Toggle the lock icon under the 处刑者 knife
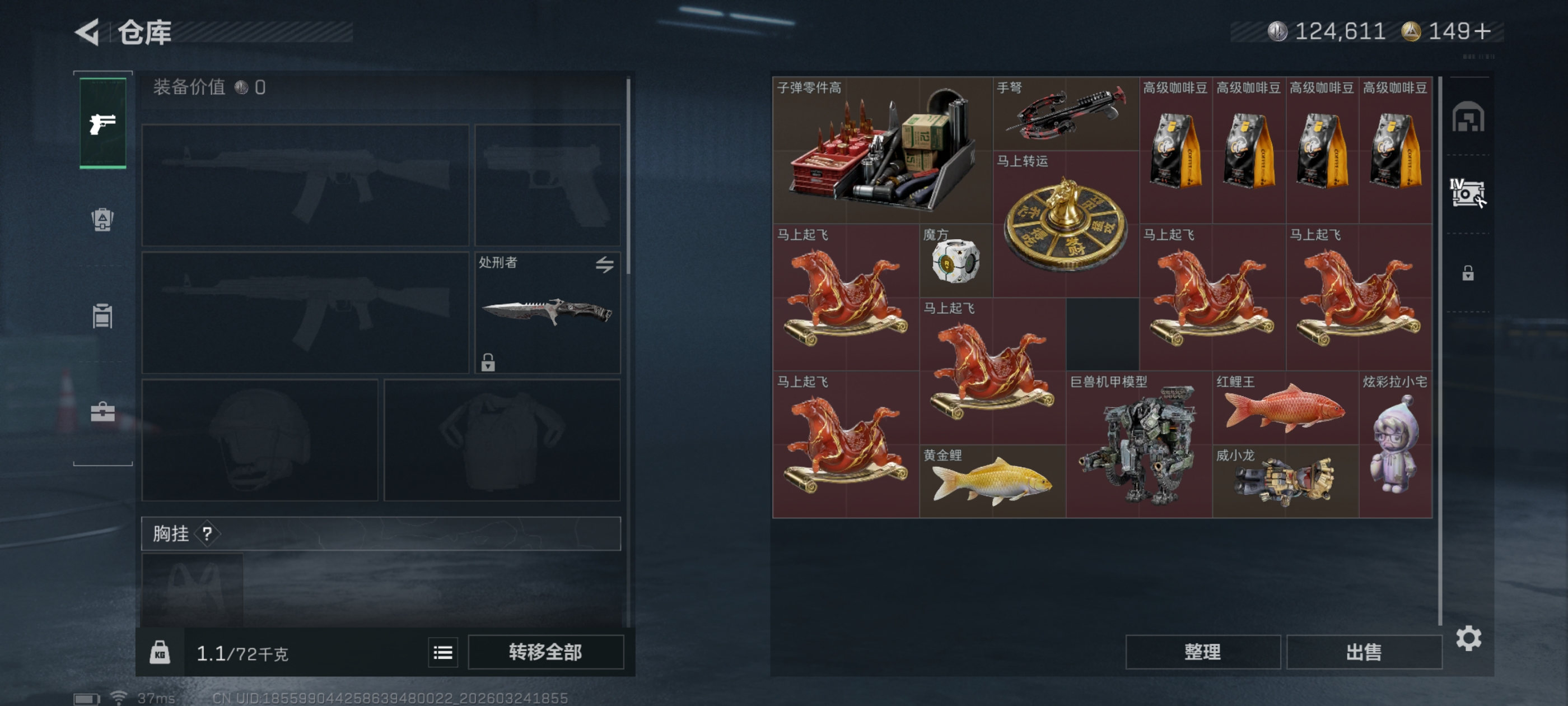 click(x=488, y=362)
